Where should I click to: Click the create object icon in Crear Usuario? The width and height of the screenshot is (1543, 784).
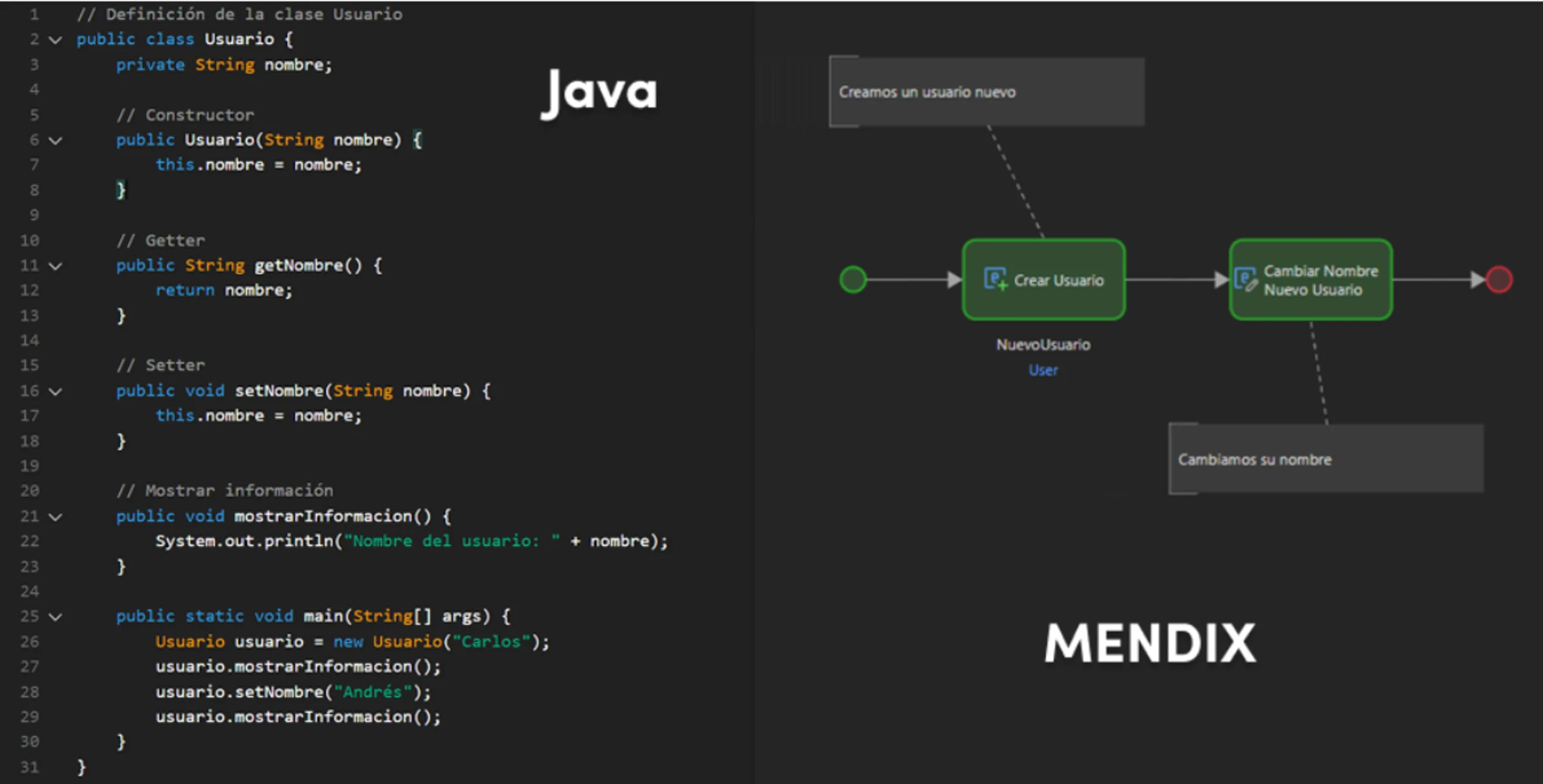[995, 279]
